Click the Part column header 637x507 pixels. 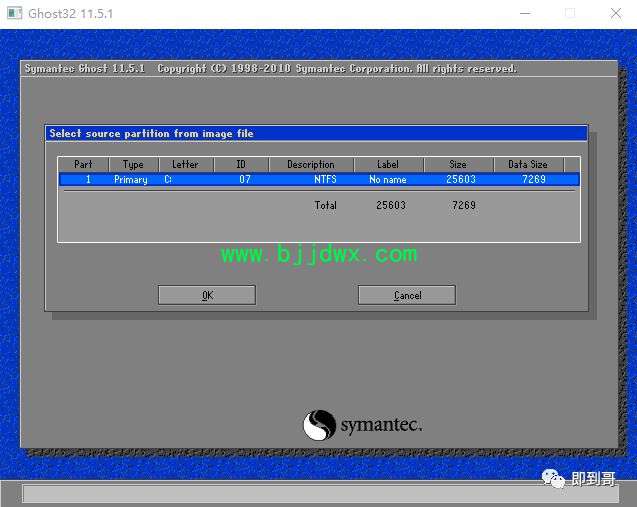click(83, 165)
